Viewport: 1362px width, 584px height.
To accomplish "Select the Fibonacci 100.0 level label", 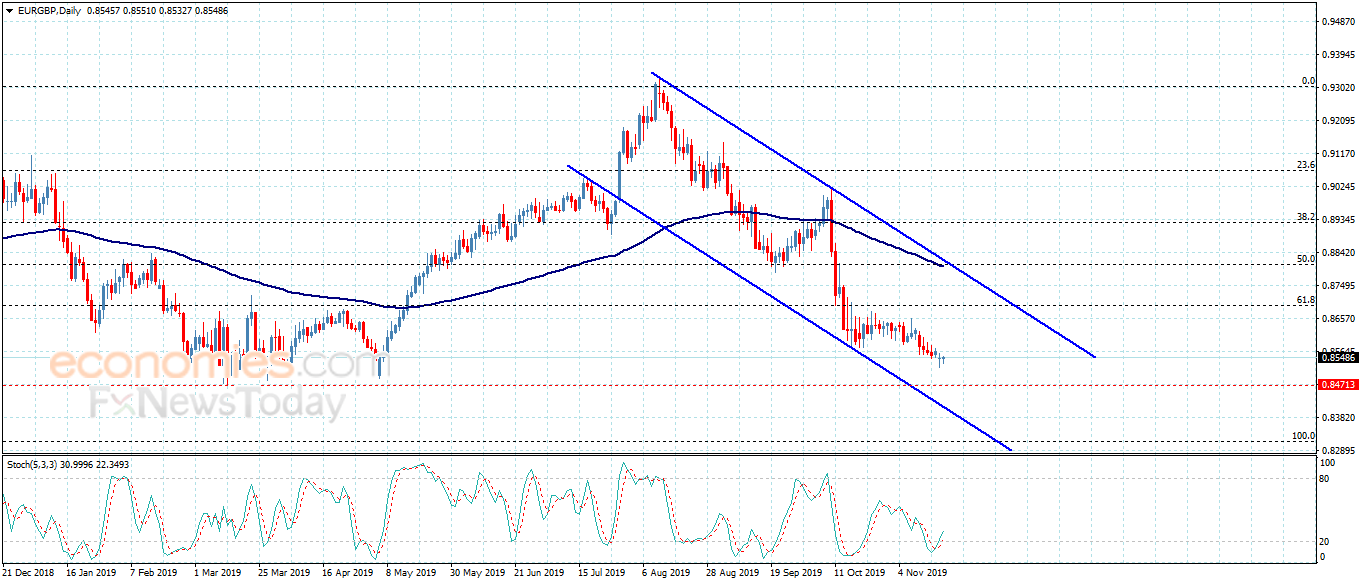I will (x=1303, y=436).
